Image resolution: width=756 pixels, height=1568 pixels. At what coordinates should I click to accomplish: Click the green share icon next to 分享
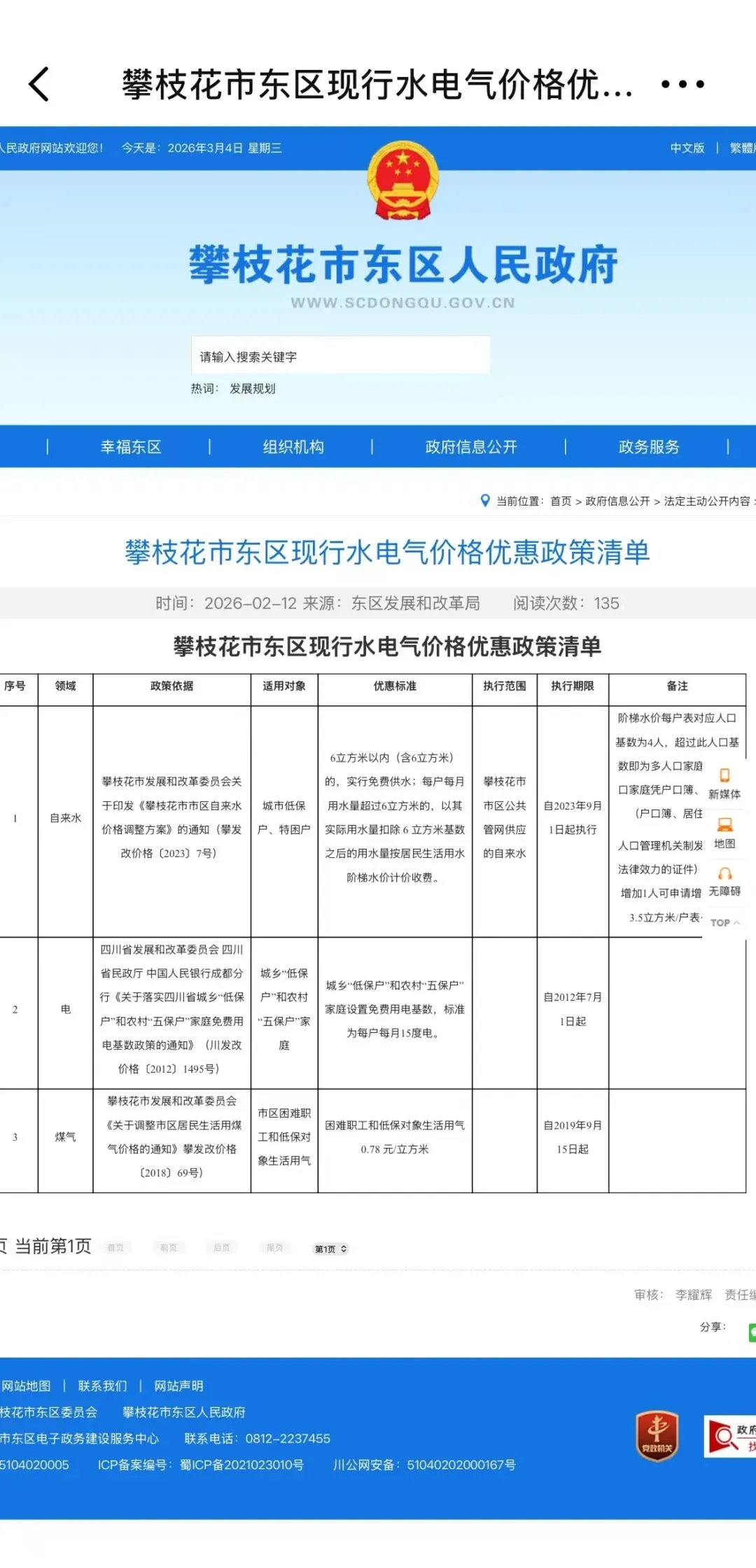point(752,1332)
